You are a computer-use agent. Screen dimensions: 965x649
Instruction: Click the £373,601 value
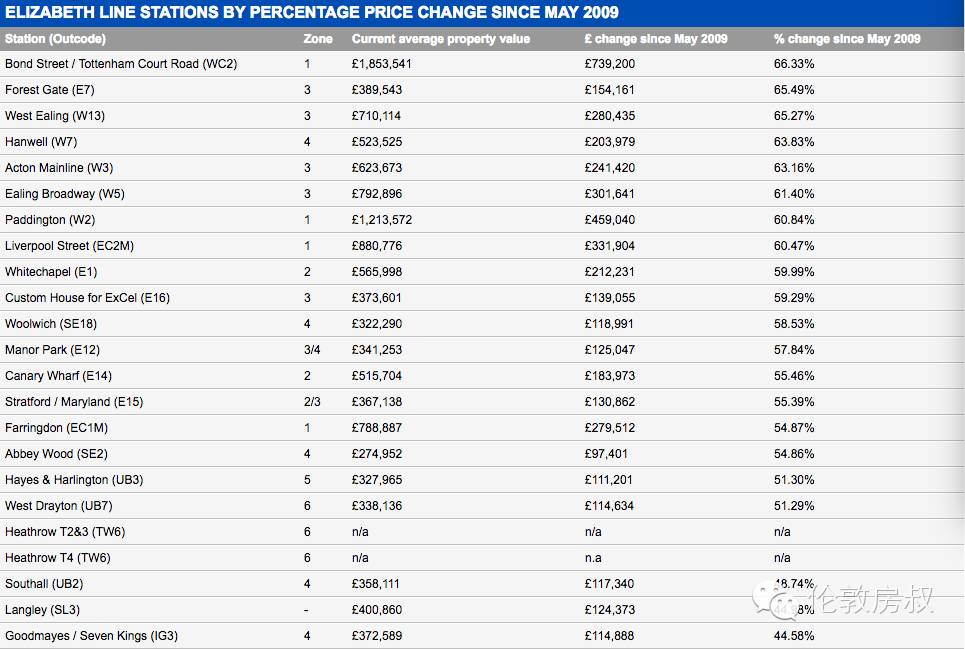(377, 298)
